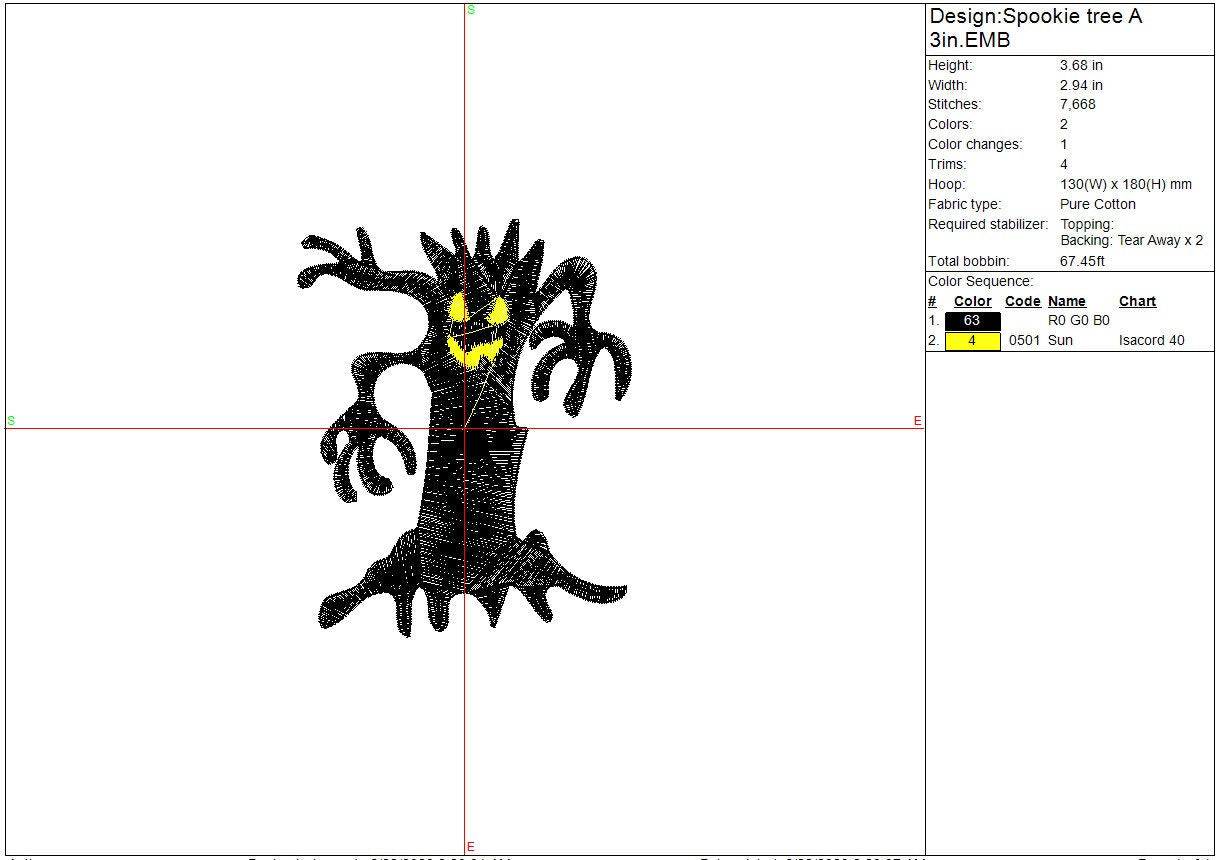The image size is (1218, 860).
Task: Click the Code column header
Action: [x=1022, y=301]
